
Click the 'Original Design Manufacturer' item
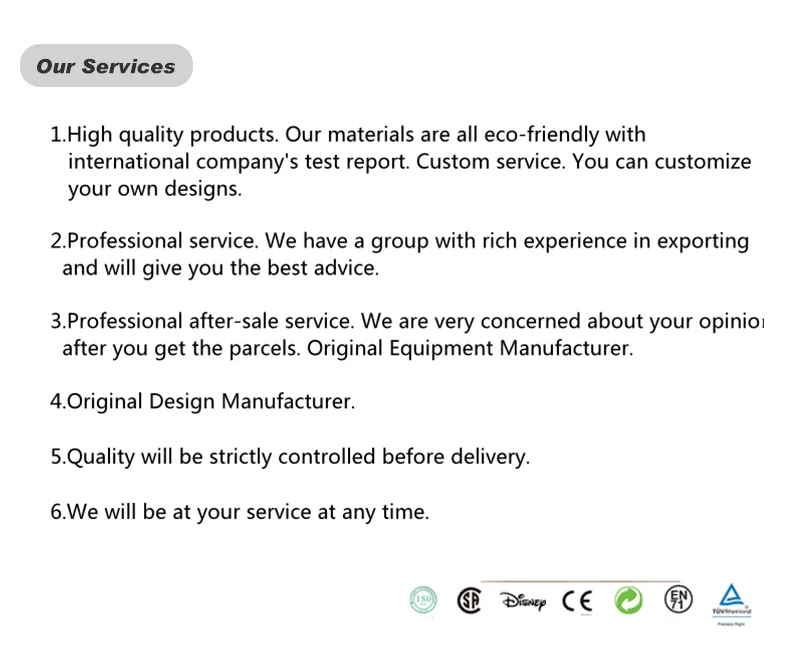pos(202,402)
